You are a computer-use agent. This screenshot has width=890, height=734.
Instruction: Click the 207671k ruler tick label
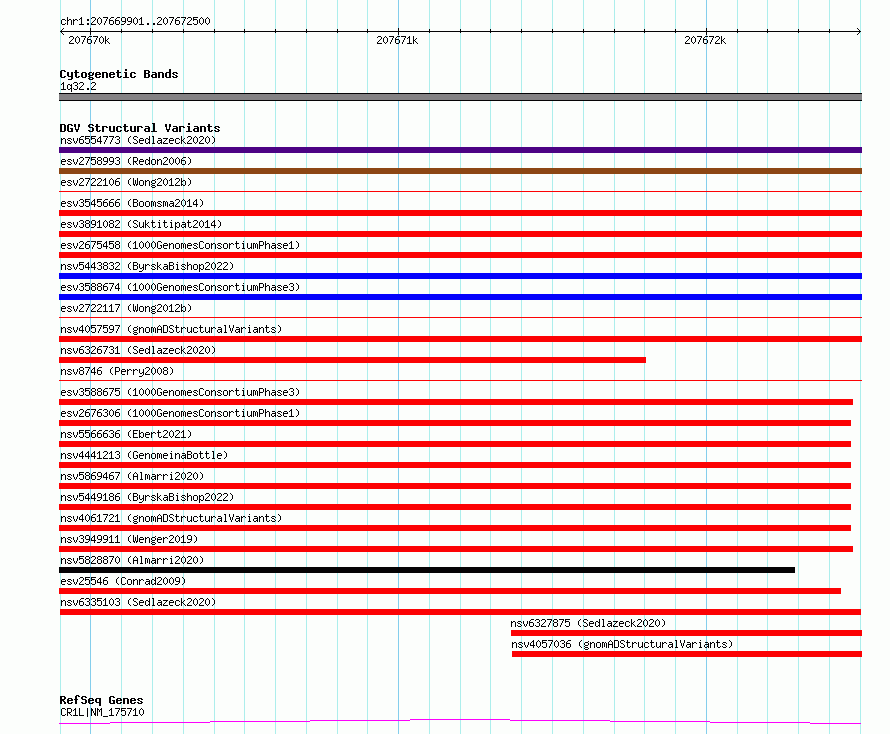397,40
